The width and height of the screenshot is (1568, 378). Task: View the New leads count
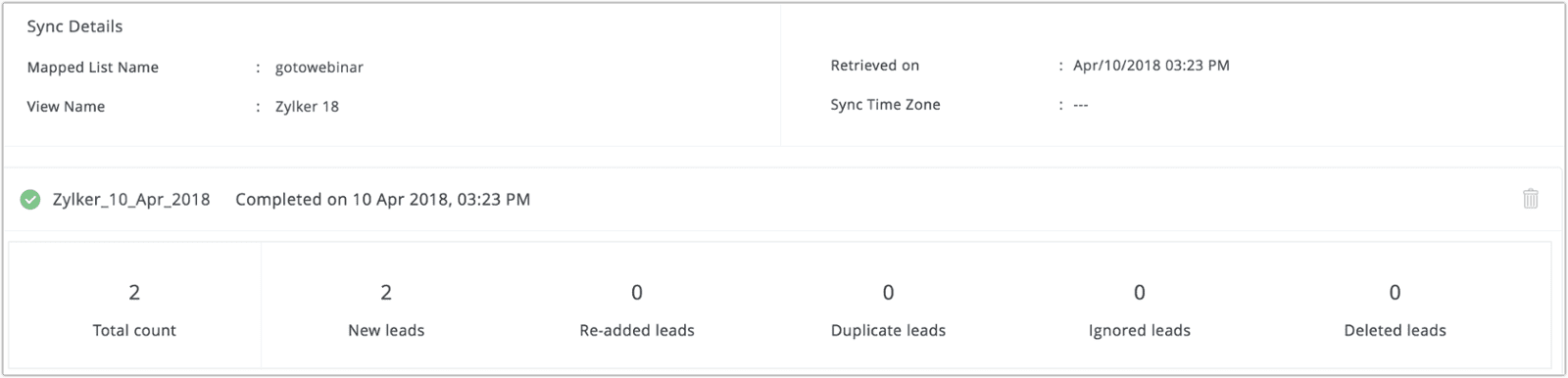pos(386,292)
